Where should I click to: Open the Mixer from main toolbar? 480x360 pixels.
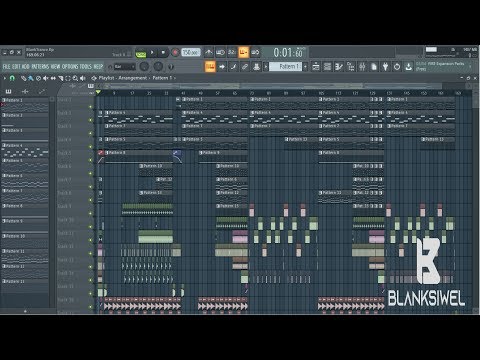362,67
